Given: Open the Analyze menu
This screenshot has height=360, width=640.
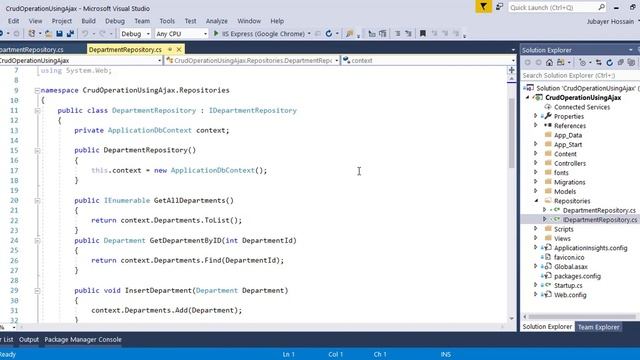Looking at the screenshot, I should (x=216, y=21).
